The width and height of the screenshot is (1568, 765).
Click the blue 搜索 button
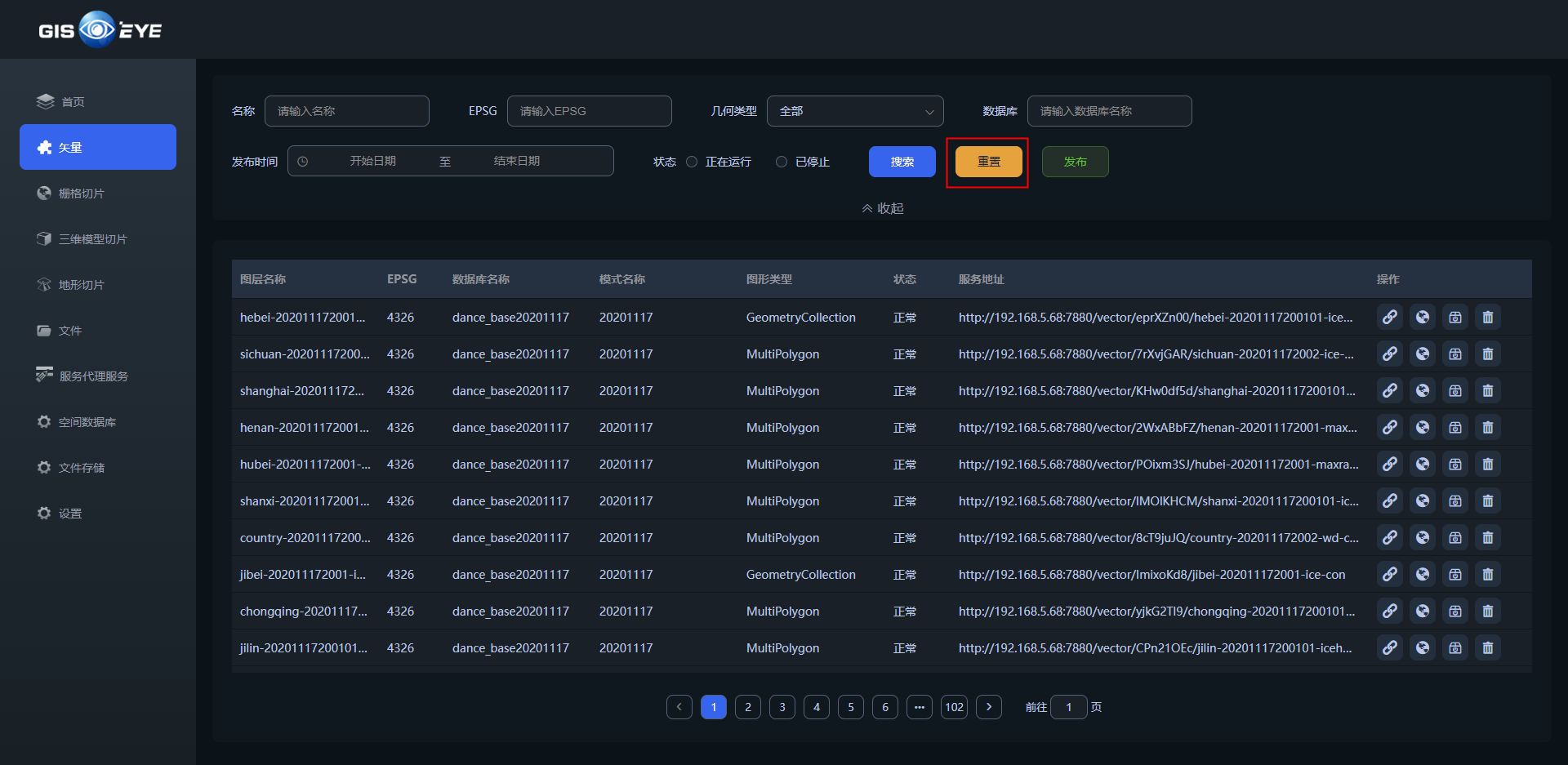click(x=902, y=162)
